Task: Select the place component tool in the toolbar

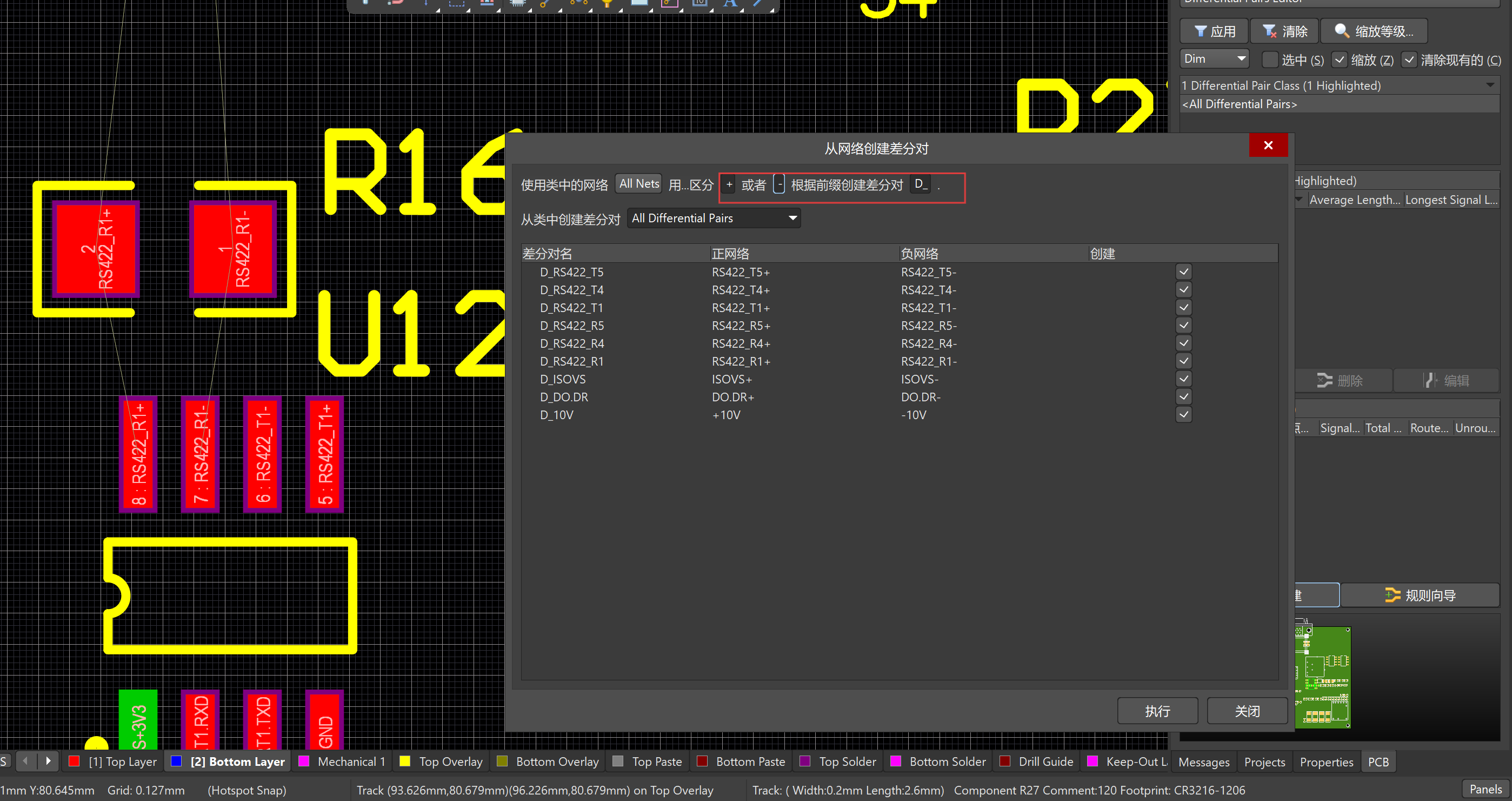Action: tap(516, 4)
